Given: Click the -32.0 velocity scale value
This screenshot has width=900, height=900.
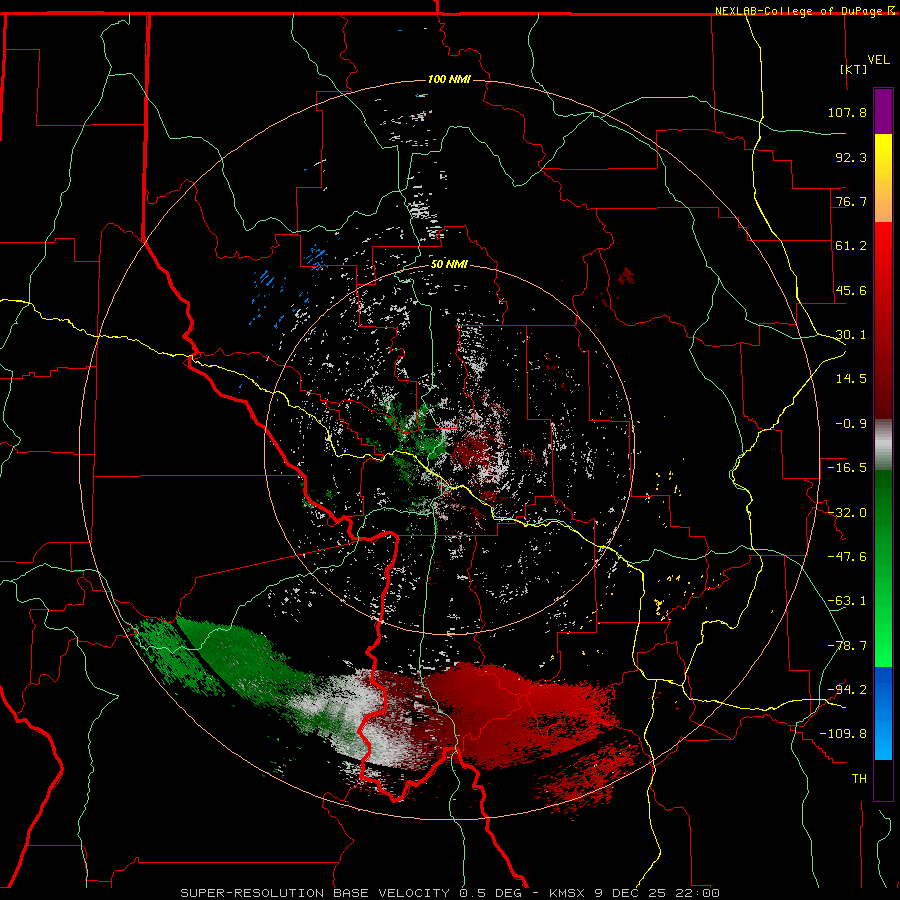Looking at the screenshot, I should coord(847,513).
